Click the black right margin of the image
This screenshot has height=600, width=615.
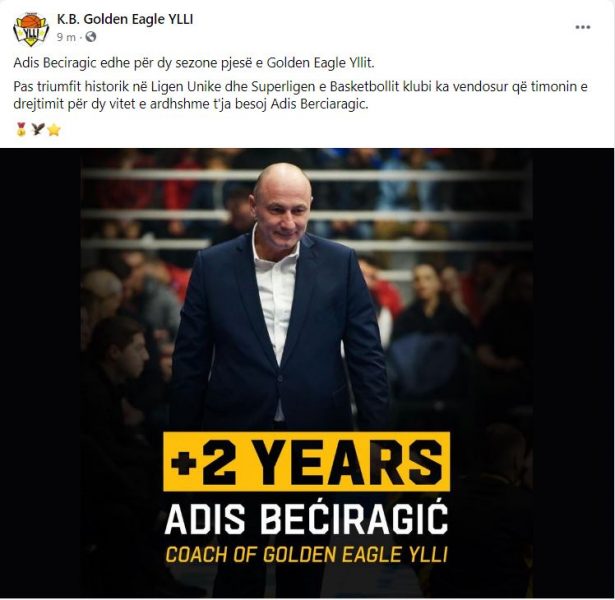click(x=573, y=373)
